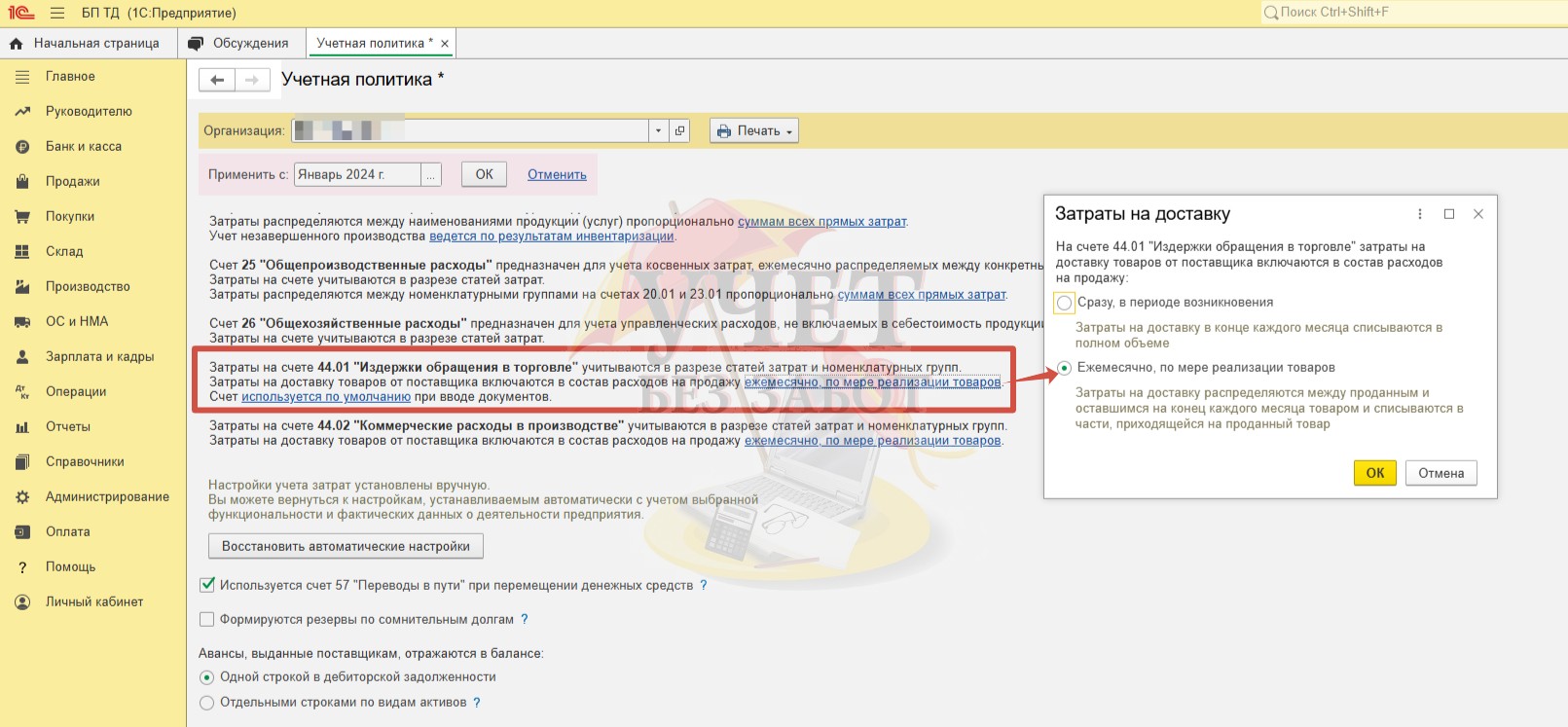Click the help icon beside счет 57 option
The height and width of the screenshot is (727, 1568).
click(x=704, y=585)
